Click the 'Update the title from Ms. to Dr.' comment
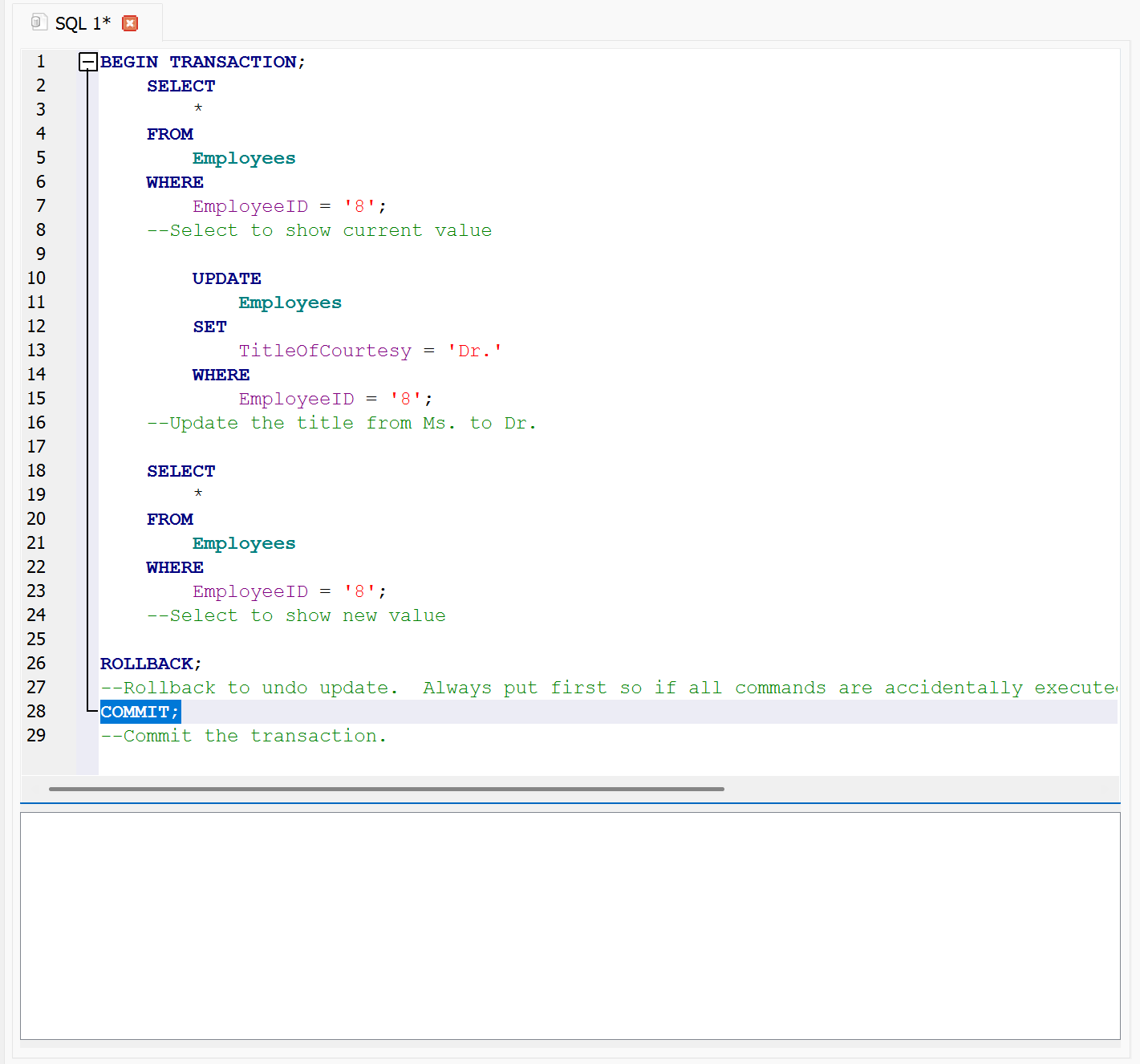The image size is (1140, 1064). [341, 423]
